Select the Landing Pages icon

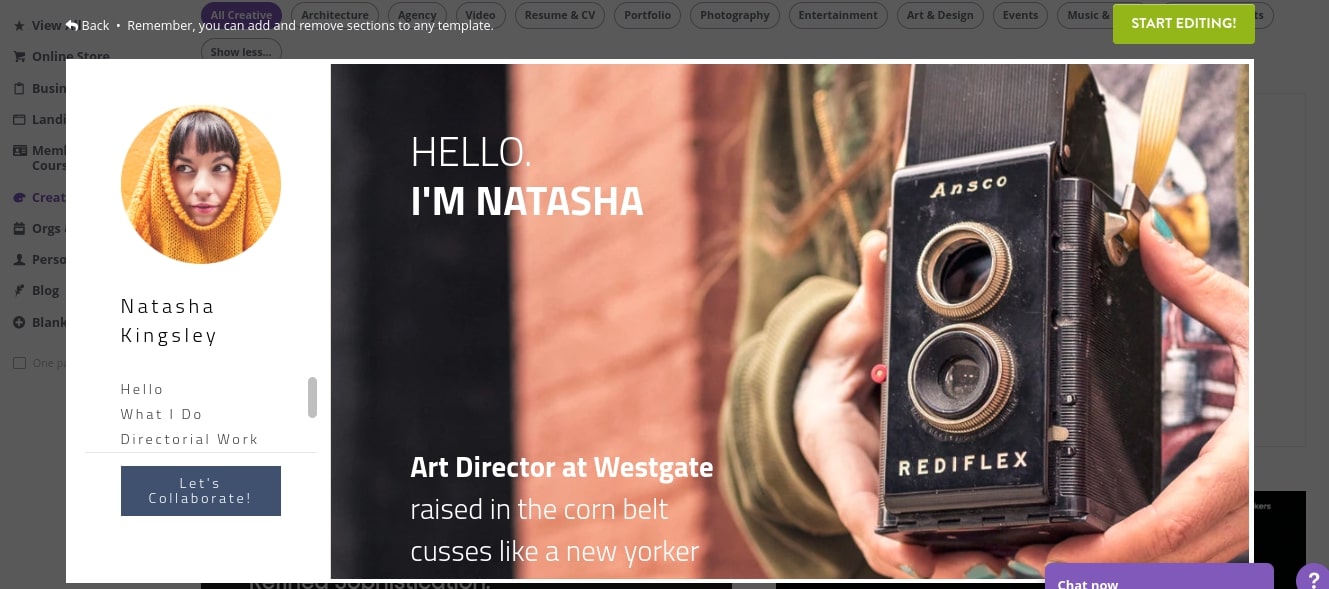click(19, 119)
